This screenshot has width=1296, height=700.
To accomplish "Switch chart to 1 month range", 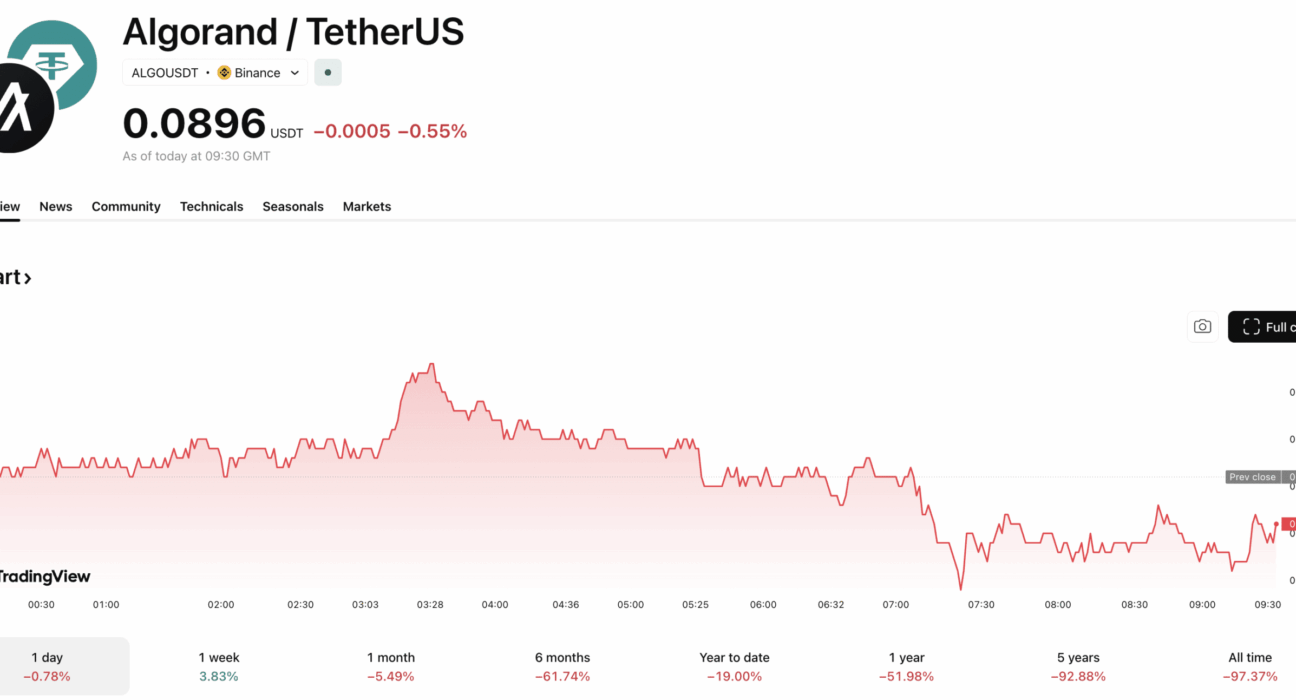I will [x=391, y=666].
